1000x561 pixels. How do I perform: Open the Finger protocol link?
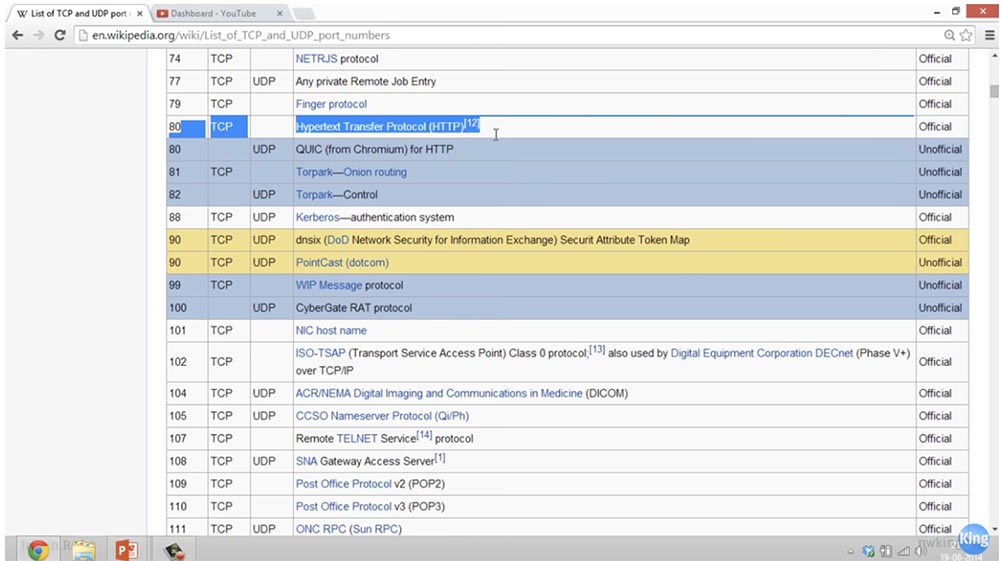331,104
